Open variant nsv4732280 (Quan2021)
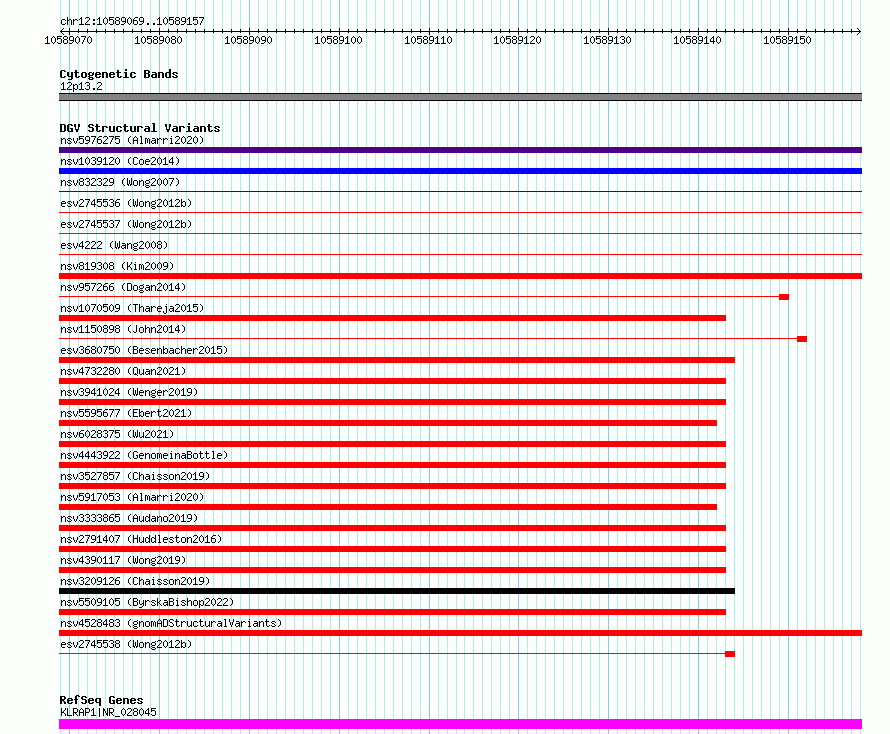This screenshot has width=890, height=734. point(123,371)
